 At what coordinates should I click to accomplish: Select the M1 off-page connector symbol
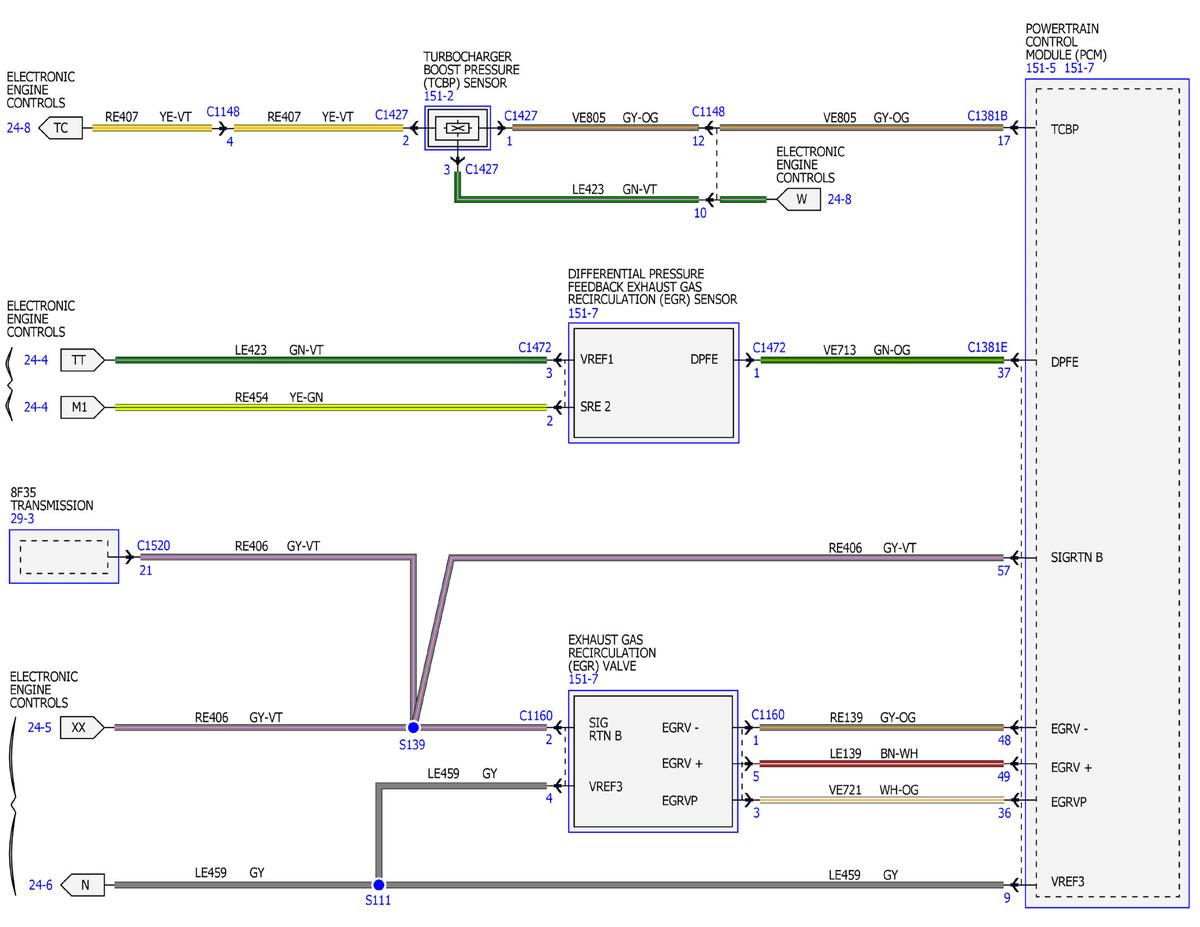click(82, 407)
